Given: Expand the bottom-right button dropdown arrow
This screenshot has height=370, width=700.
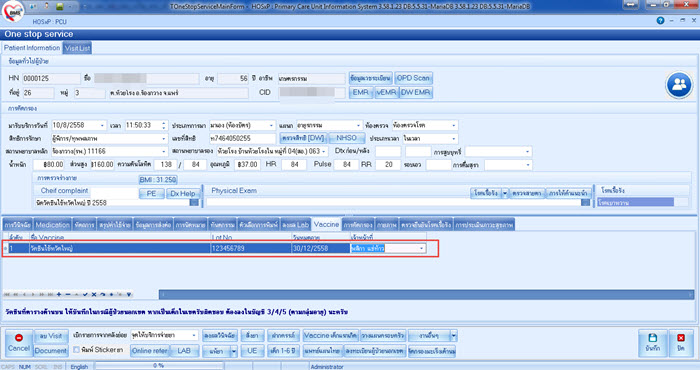Looking at the screenshot, I should pos(454,336).
